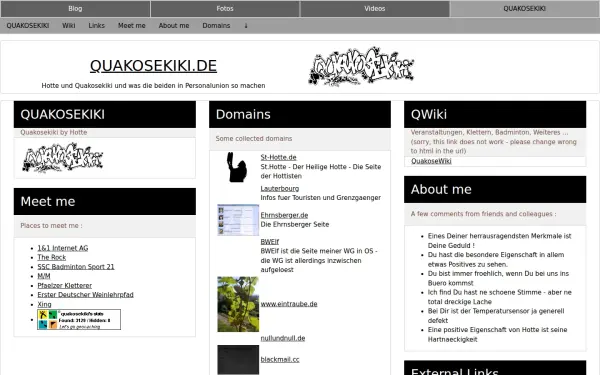600x375 pixels.
Task: Open the Domains submenu item
Action: tap(216, 26)
